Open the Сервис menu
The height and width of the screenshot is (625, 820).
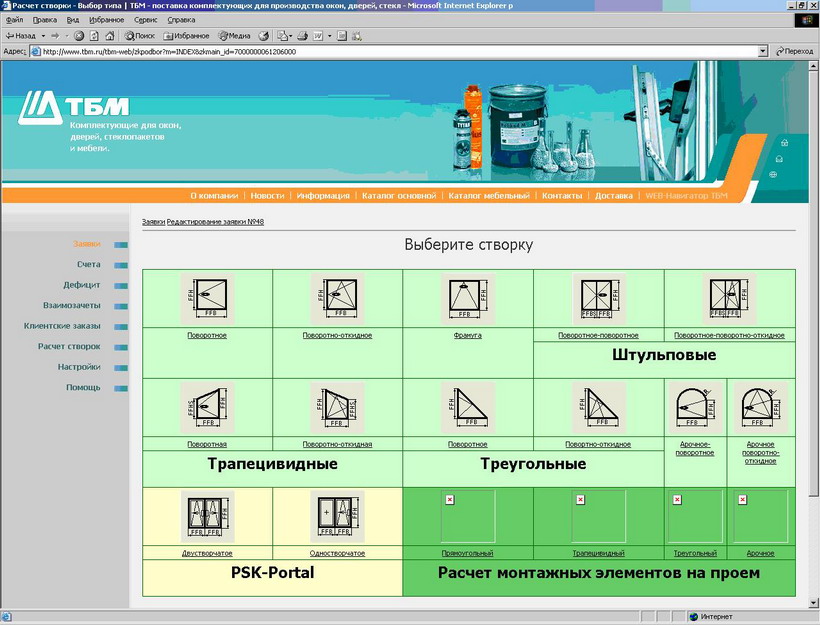point(145,20)
